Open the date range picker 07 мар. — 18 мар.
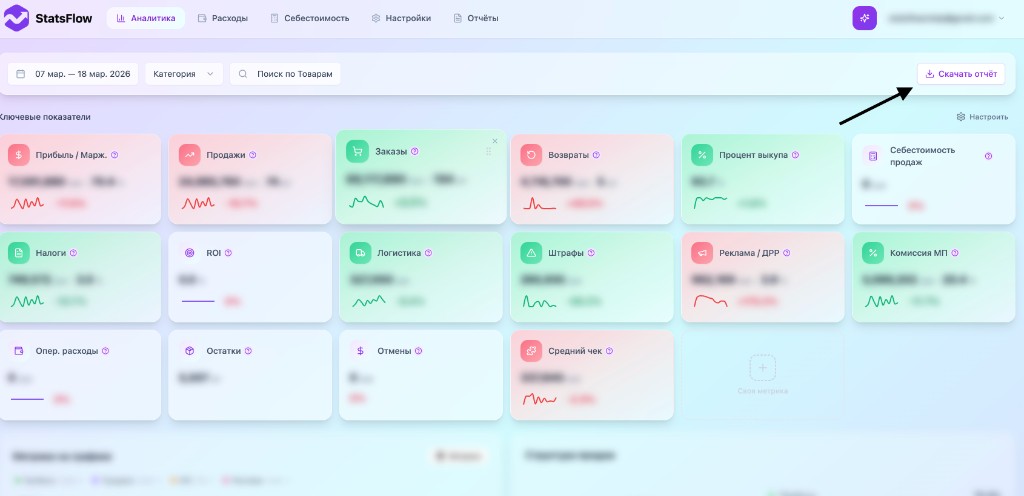Image resolution: width=1024 pixels, height=496 pixels. tap(73, 74)
